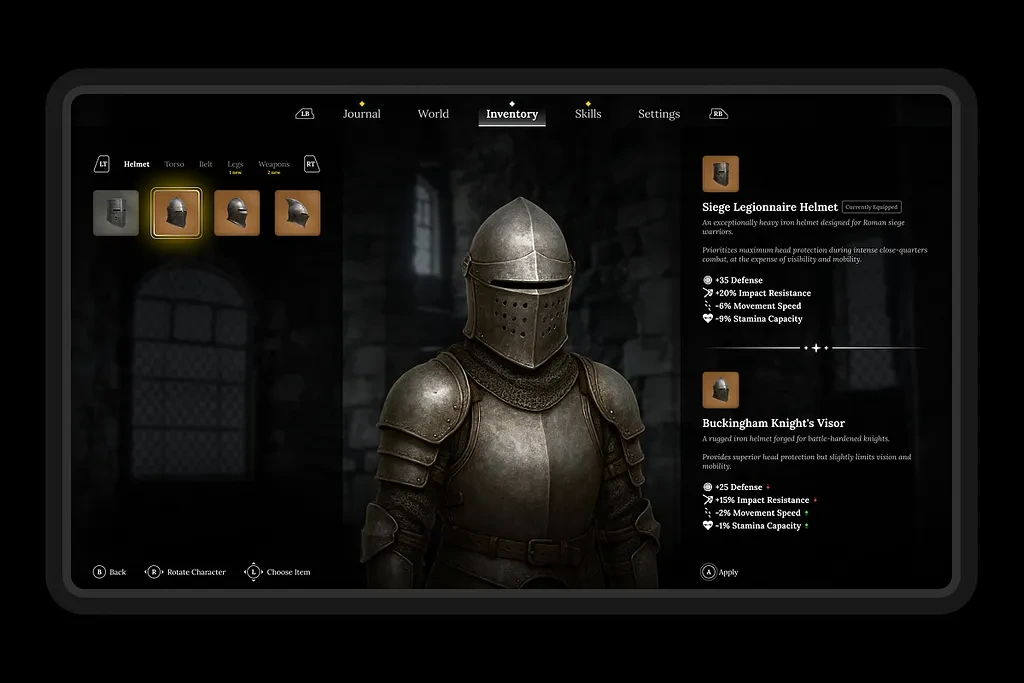Screen dimensions: 1024x683
Task: Go to the Journal section
Action: click(x=362, y=113)
